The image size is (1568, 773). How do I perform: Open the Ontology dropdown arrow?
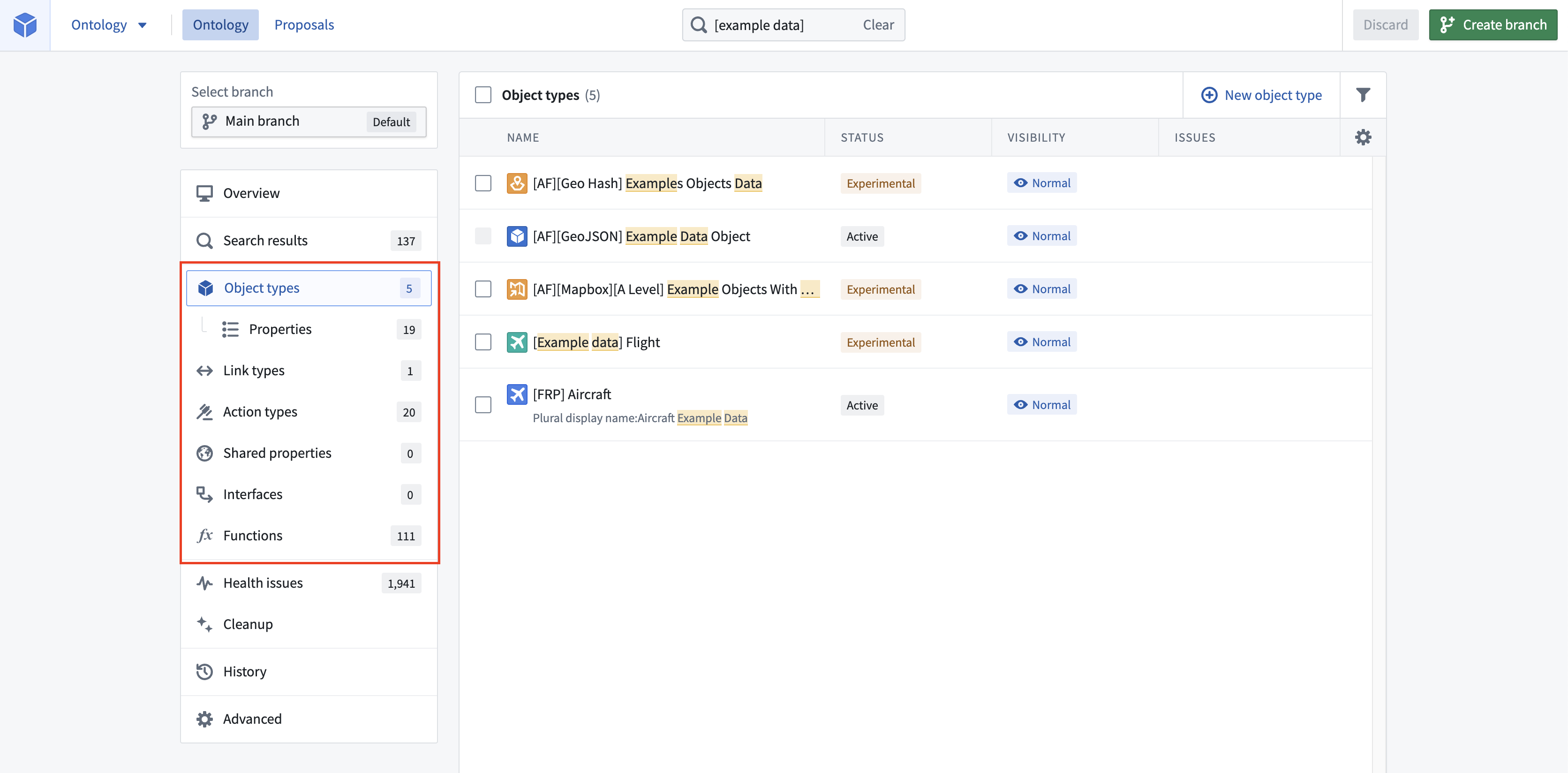tap(143, 26)
